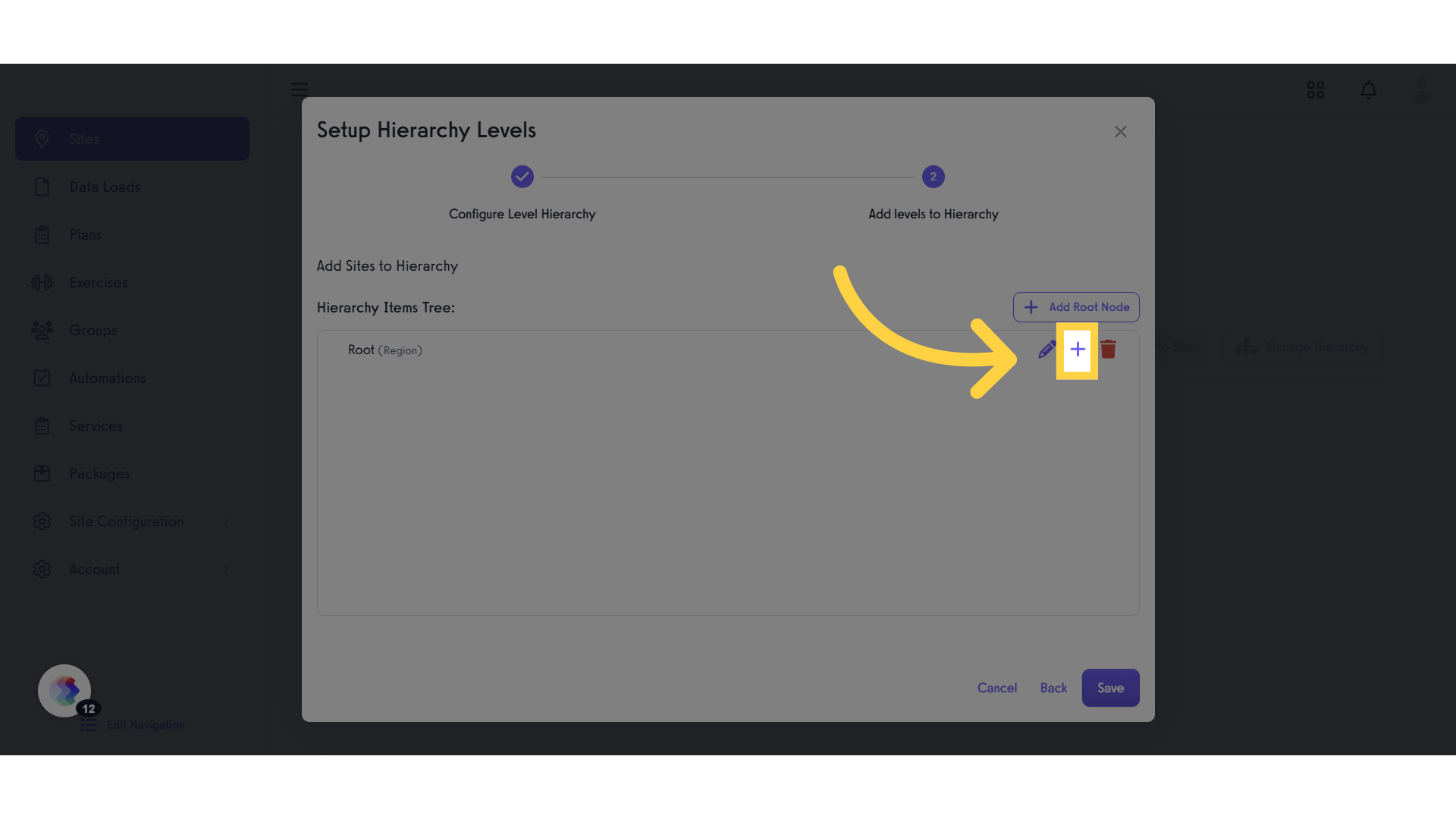Open the Sites navigation item

point(132,139)
